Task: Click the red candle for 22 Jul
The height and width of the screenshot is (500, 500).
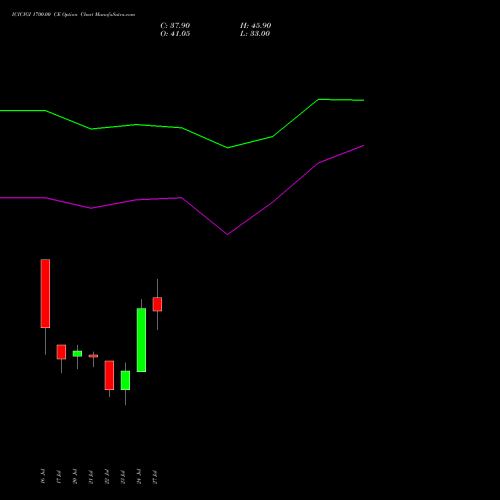Action: point(109,375)
